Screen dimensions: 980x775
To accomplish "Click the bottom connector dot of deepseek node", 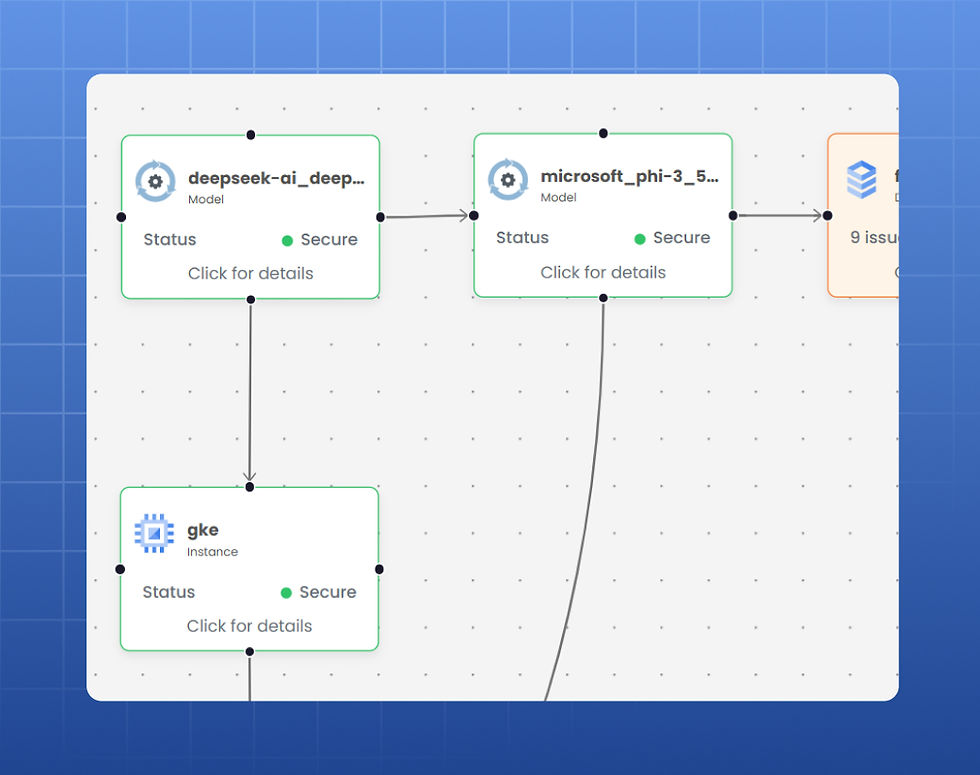I will [251, 299].
